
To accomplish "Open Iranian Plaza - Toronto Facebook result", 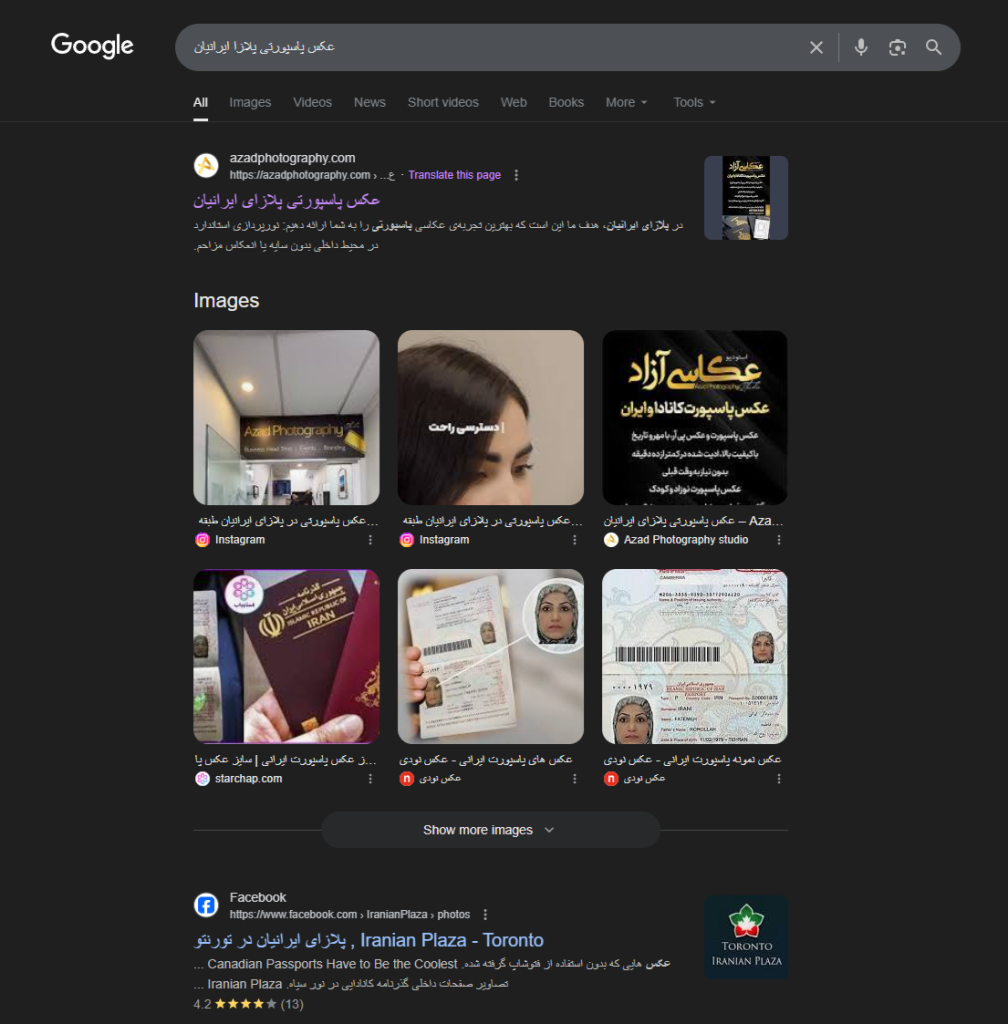I will (369, 940).
